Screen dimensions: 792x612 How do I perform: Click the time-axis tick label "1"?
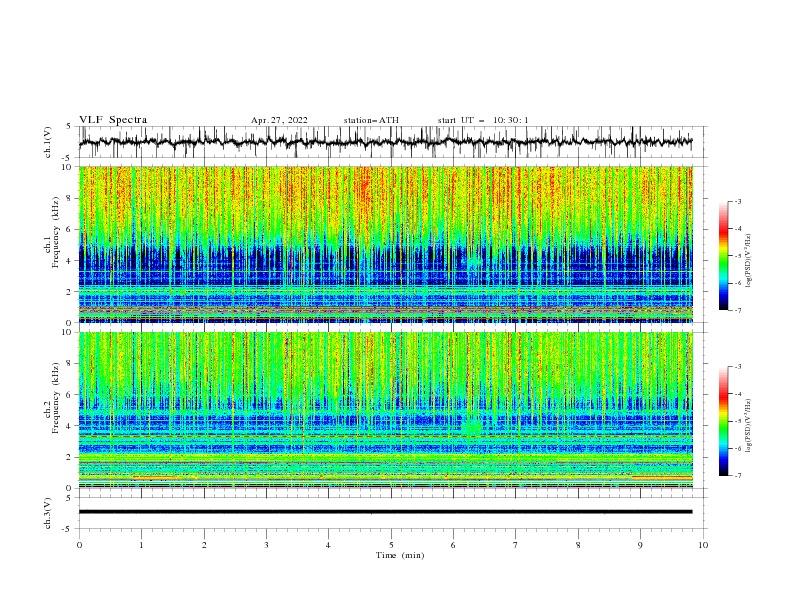click(x=141, y=545)
